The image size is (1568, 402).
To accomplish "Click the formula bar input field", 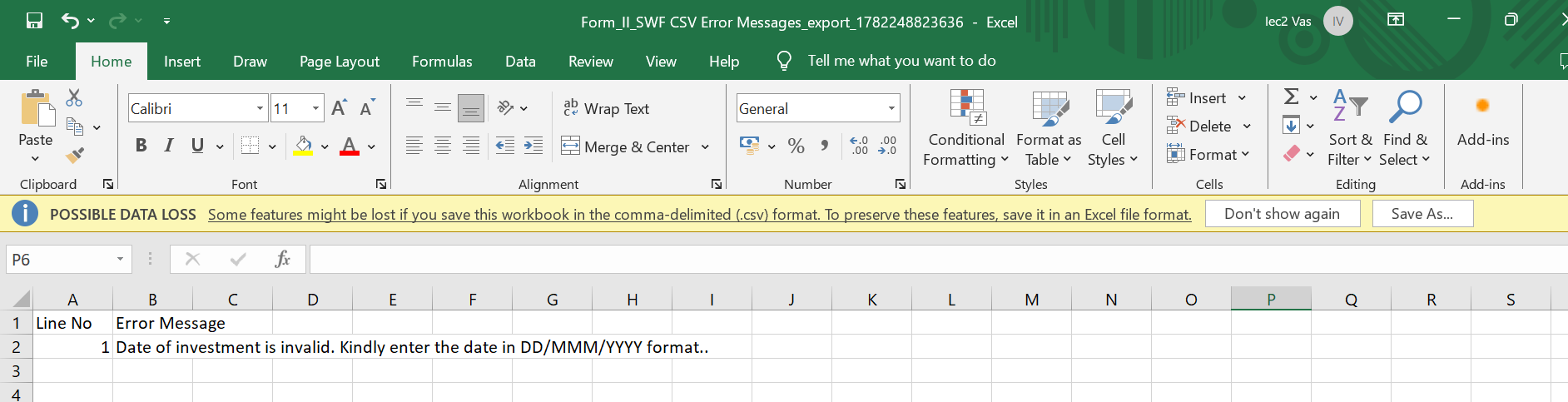I will tap(938, 260).
